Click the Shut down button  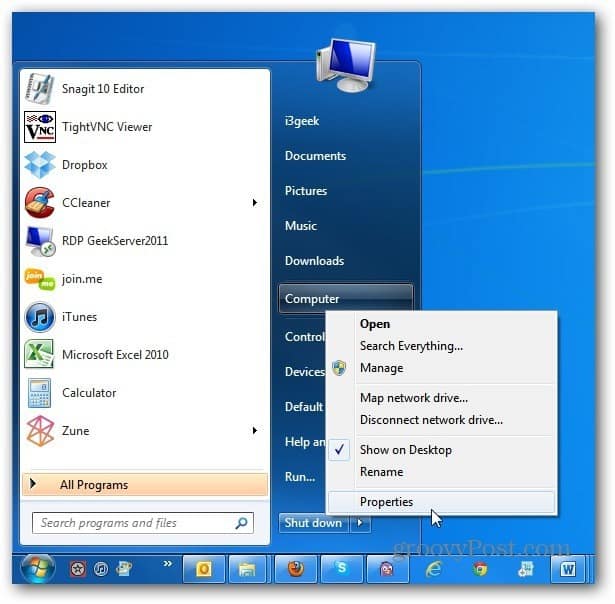[x=313, y=523]
